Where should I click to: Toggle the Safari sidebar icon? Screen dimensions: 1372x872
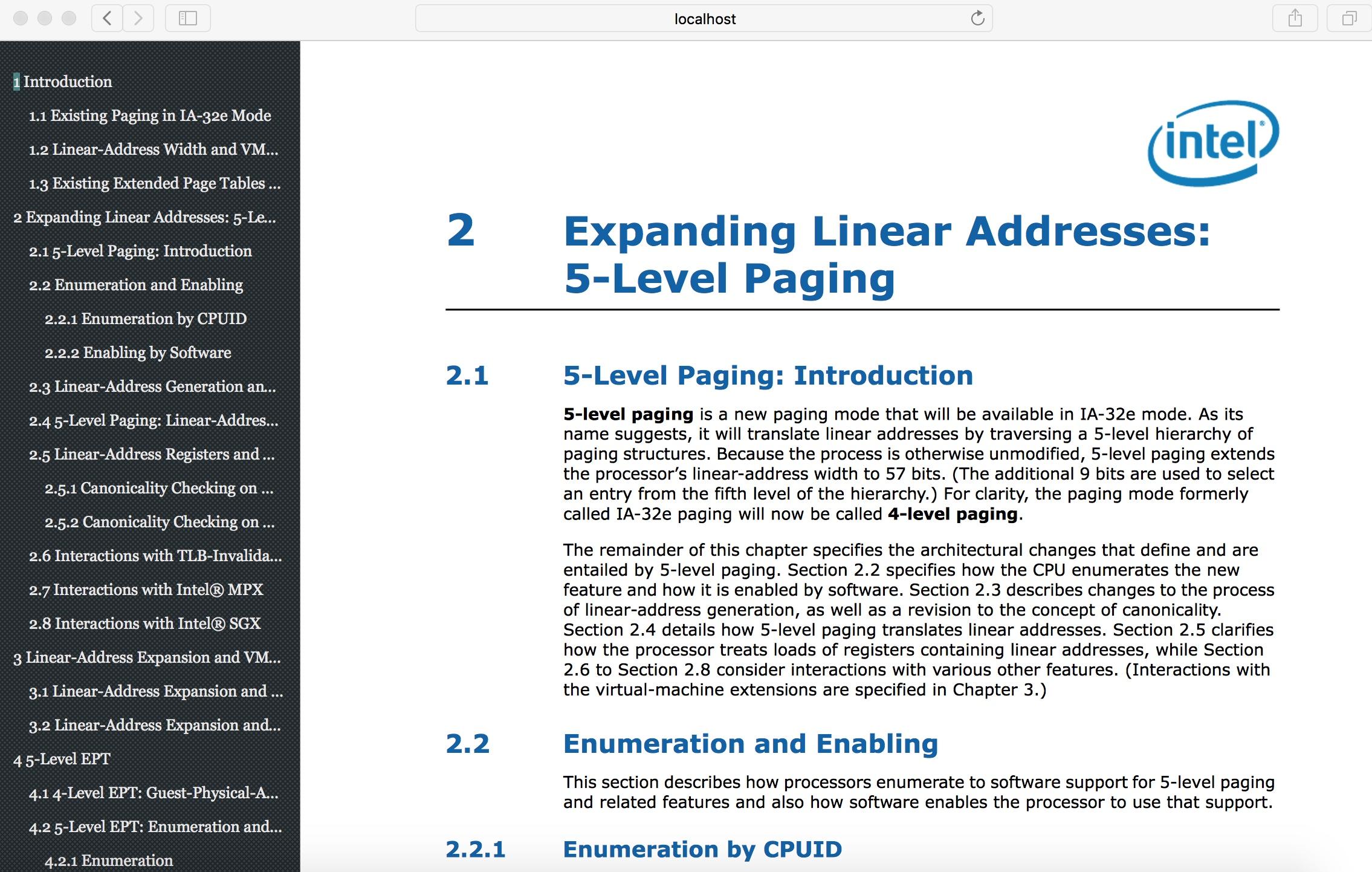tap(188, 19)
